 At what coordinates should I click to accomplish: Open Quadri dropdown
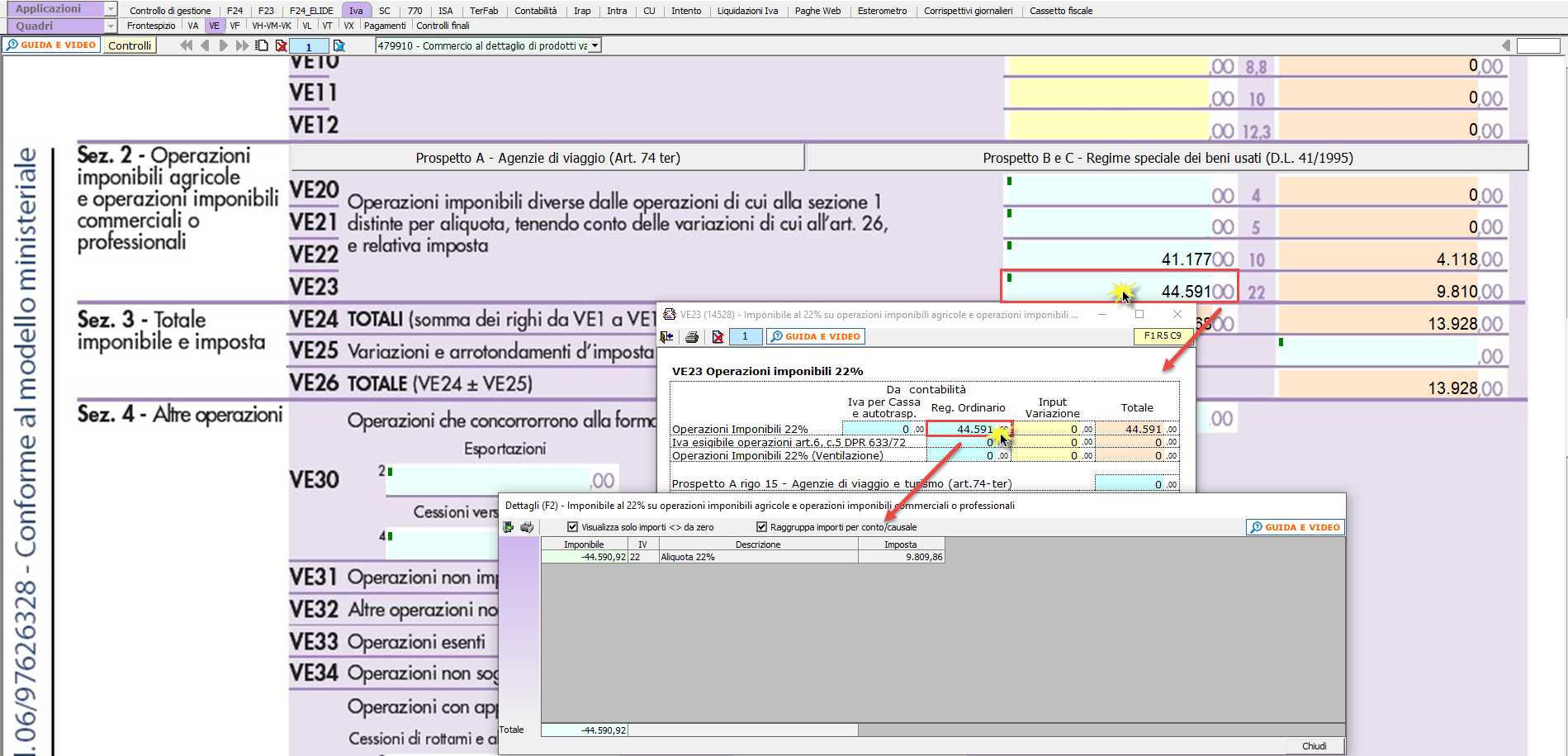(x=111, y=26)
